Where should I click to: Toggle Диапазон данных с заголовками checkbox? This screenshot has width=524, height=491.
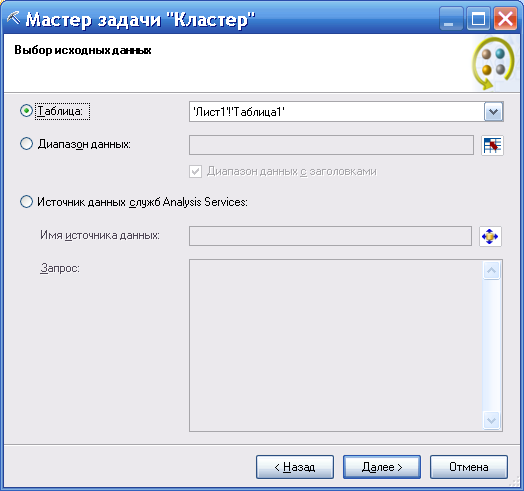pos(195,171)
